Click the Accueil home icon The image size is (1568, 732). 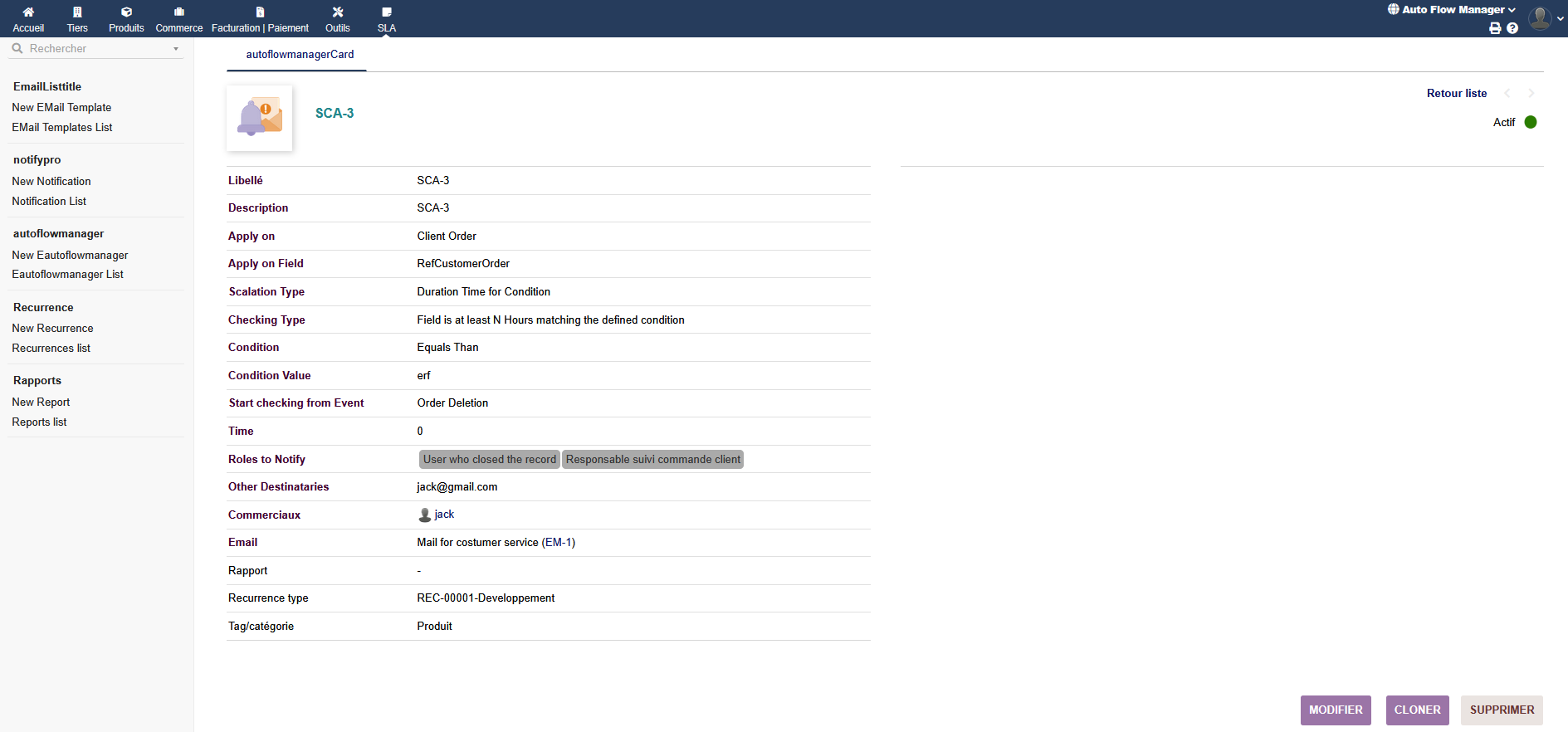(28, 12)
